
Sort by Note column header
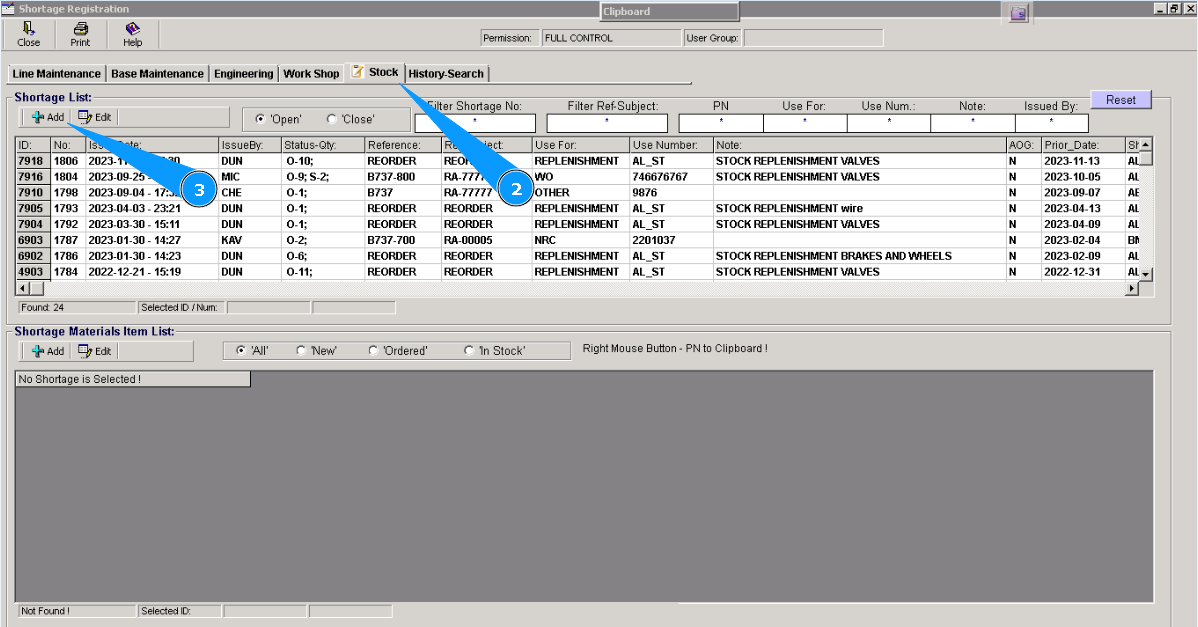860,145
